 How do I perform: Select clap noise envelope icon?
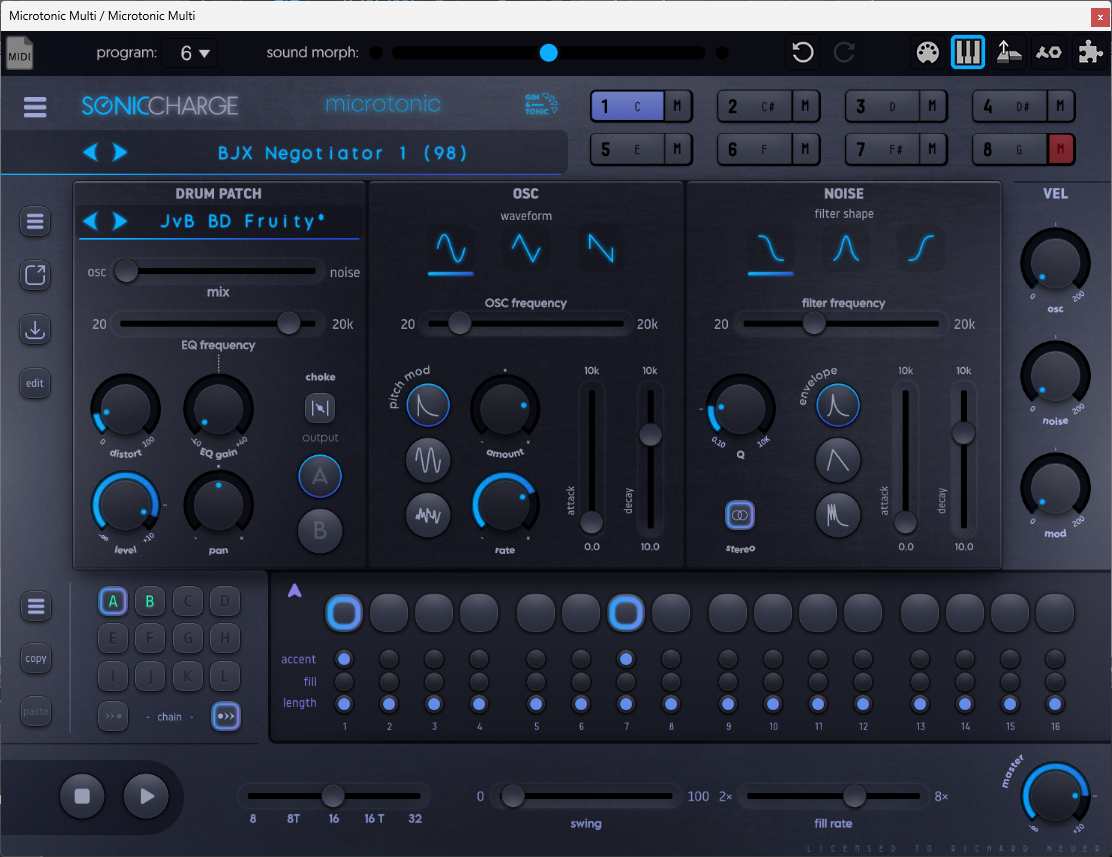[x=838, y=514]
